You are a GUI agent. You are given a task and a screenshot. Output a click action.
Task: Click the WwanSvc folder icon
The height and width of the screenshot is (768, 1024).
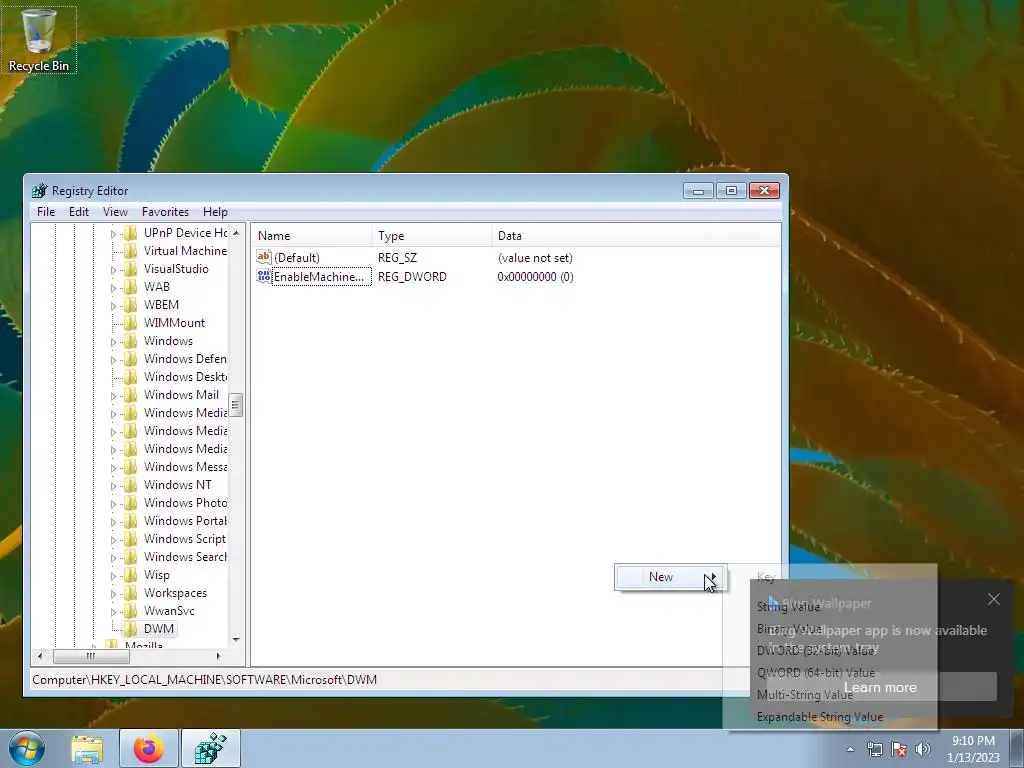click(131, 611)
